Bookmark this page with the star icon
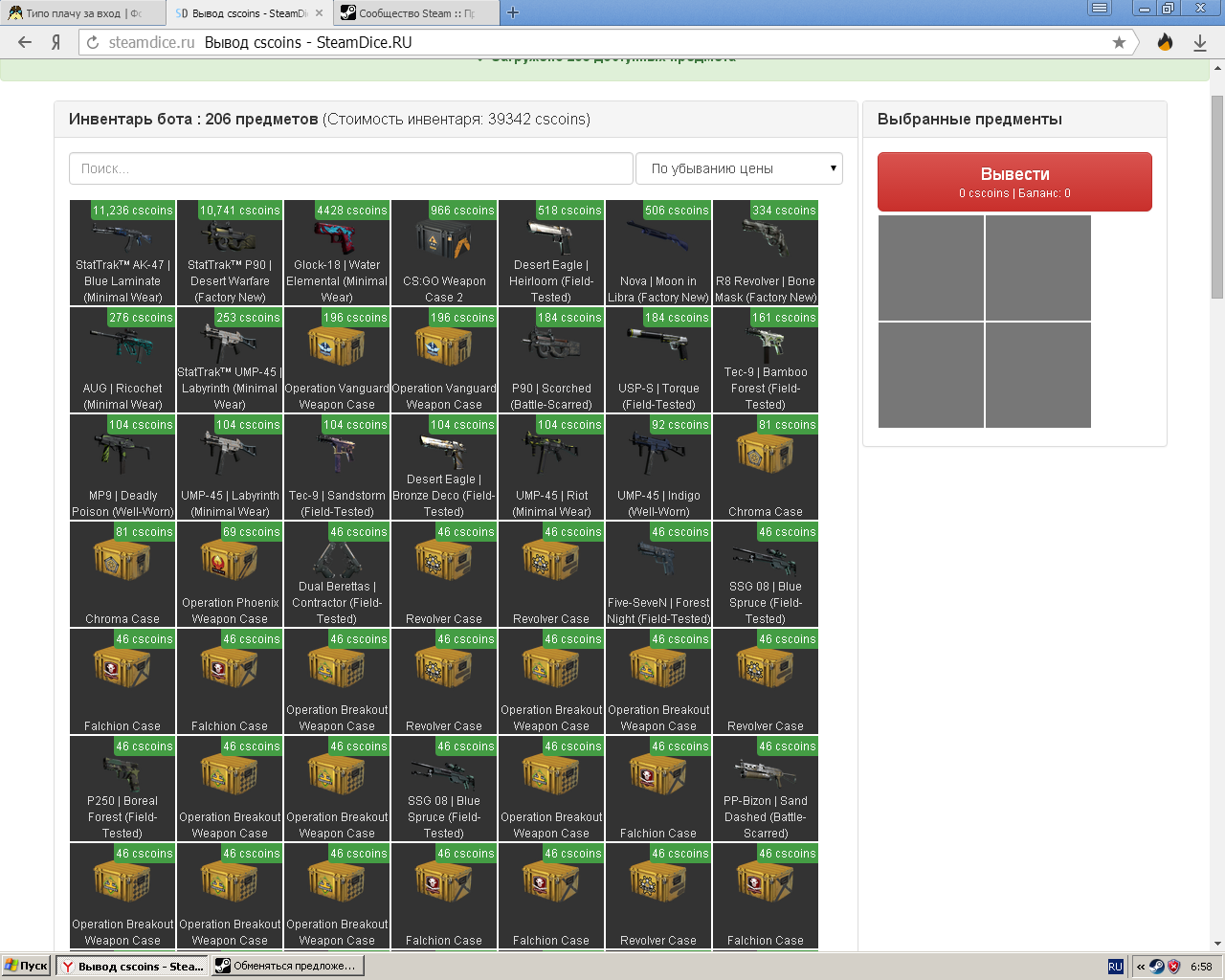 pyautogui.click(x=1119, y=42)
